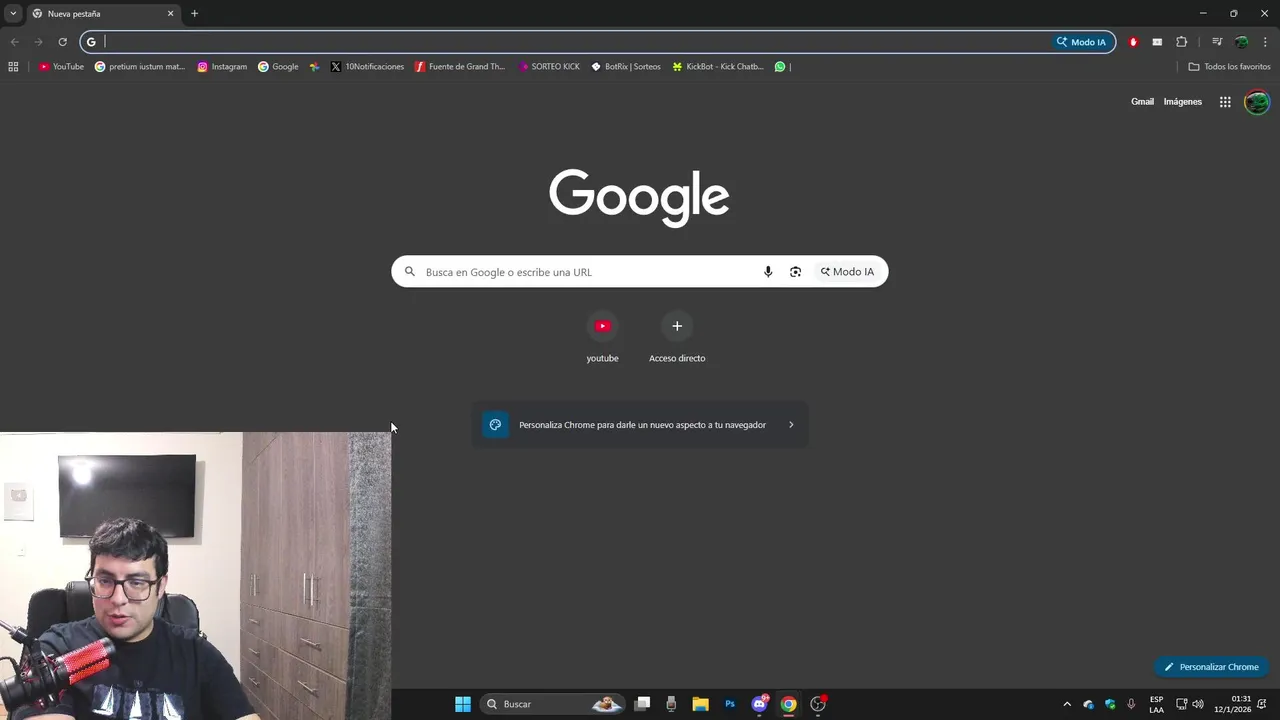Start voice search with the microphone
This screenshot has width=1280, height=720.
[x=768, y=272]
